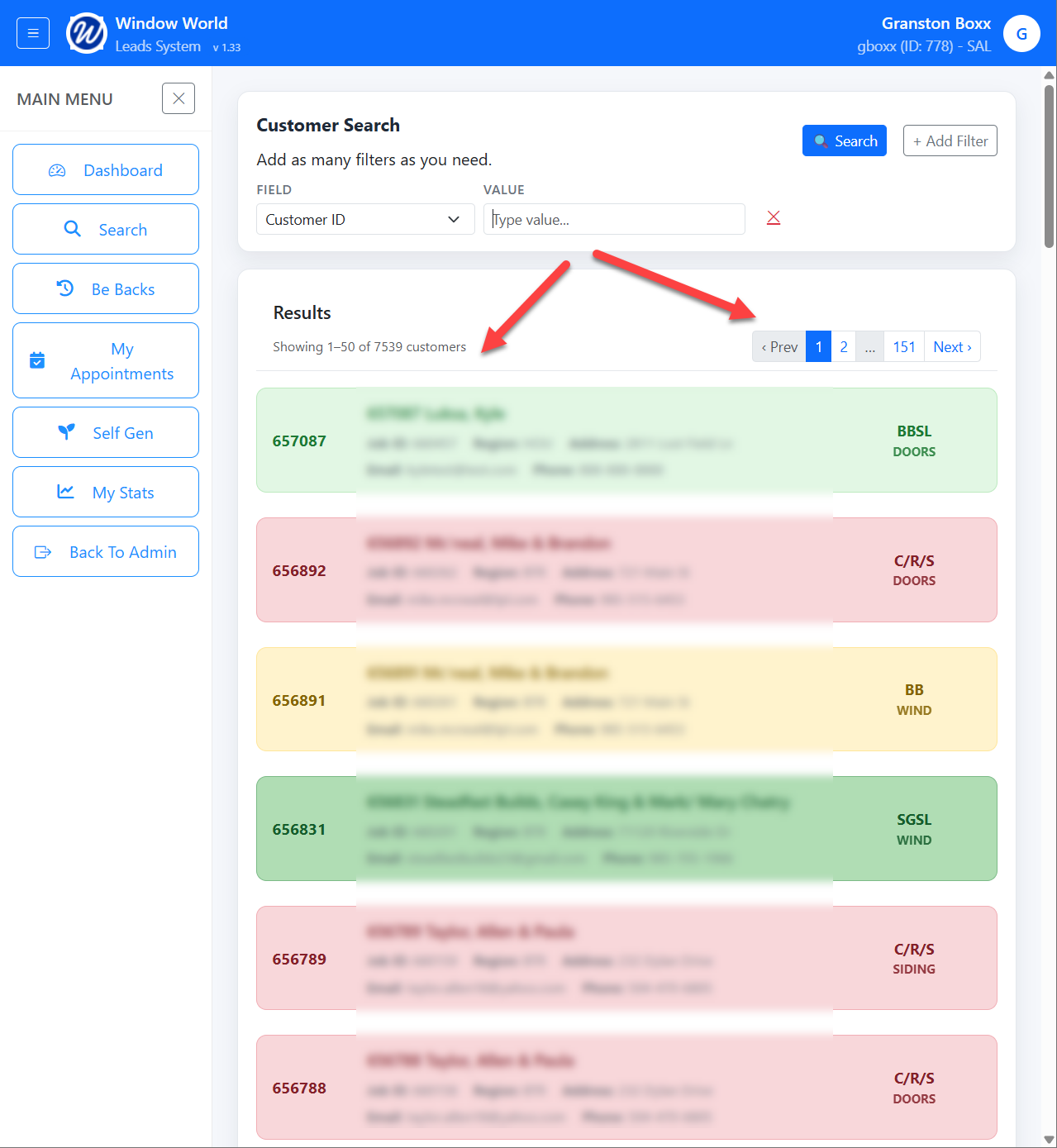Go to previous results page
This screenshot has height=1148, width=1057.
click(779, 347)
